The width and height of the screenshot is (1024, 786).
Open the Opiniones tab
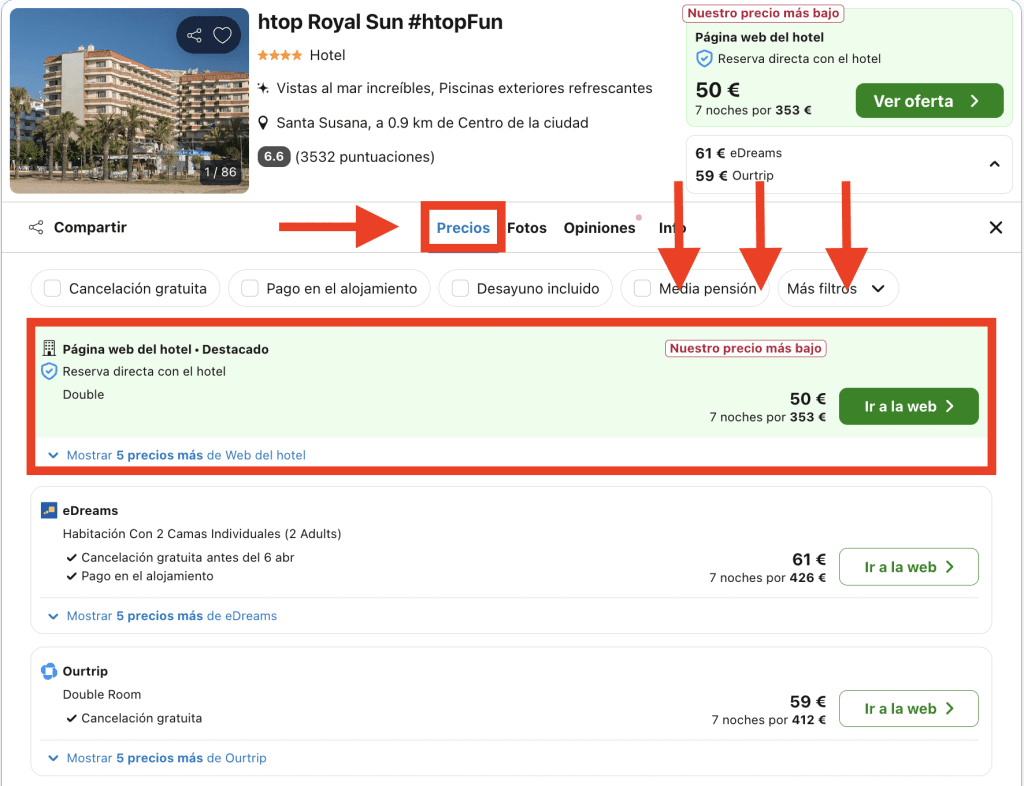coord(599,228)
